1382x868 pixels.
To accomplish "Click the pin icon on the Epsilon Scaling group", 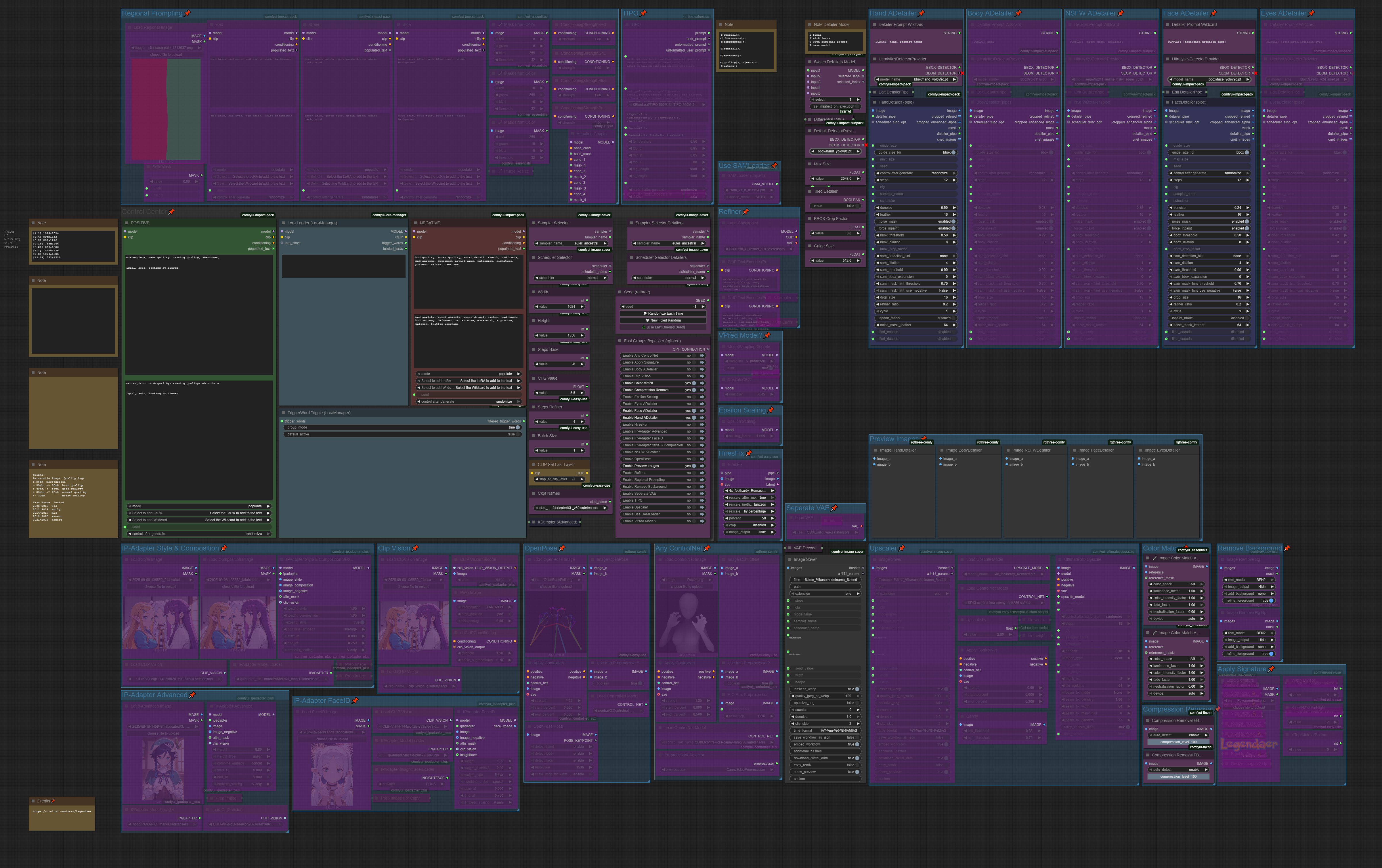I will click(771, 410).
